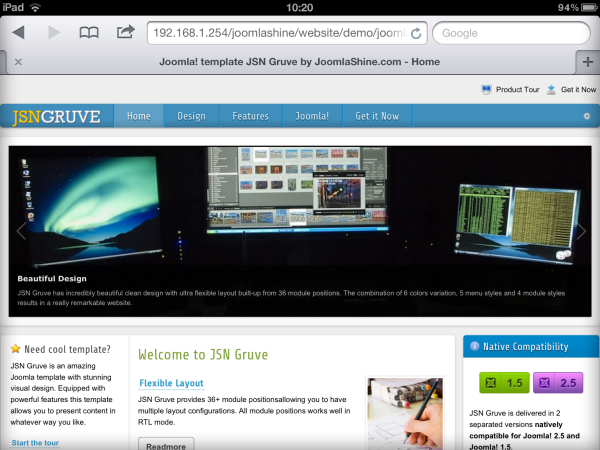Open the Product Tour link

click(x=517, y=90)
